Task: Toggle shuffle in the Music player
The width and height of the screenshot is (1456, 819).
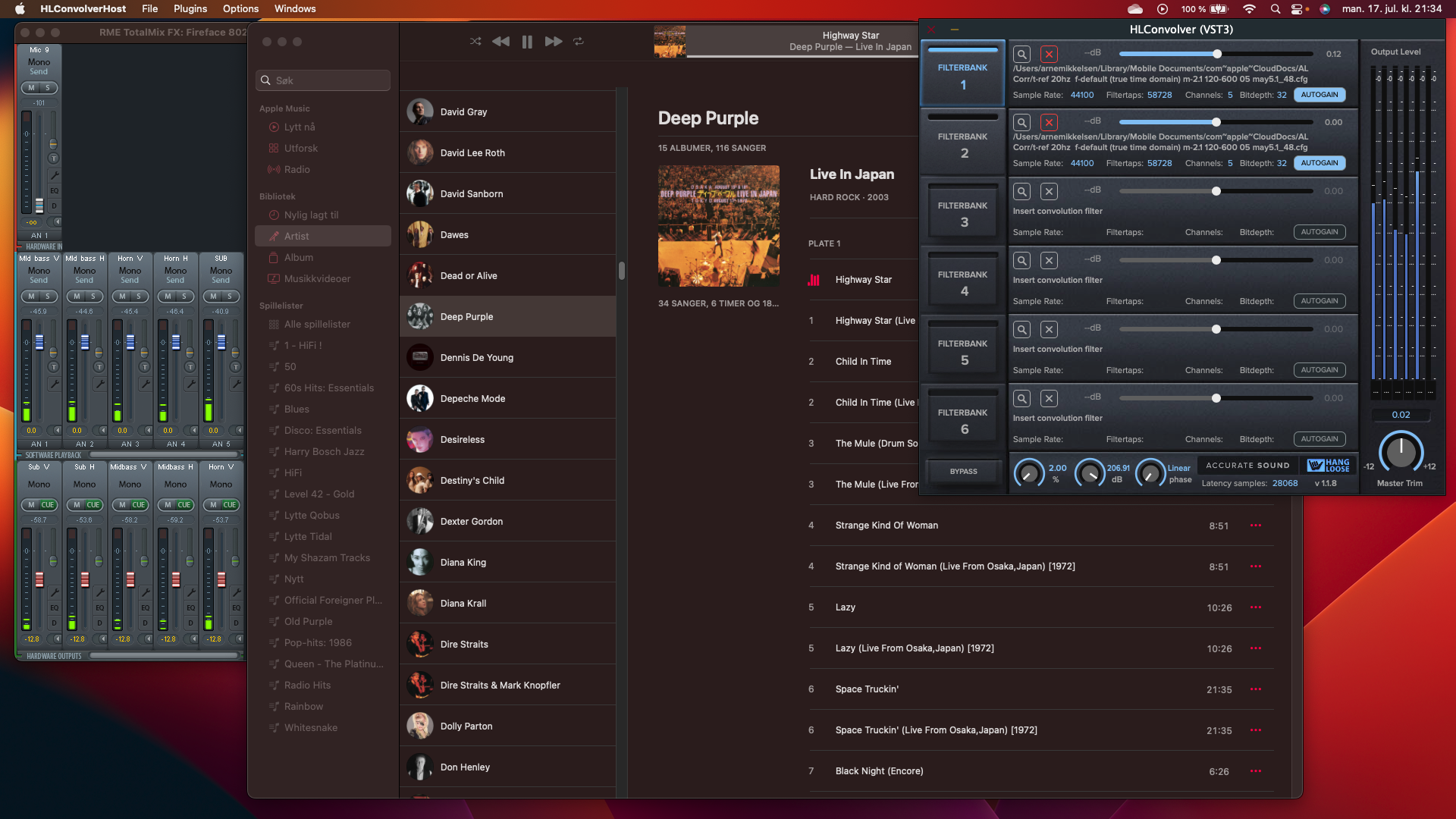Action: (475, 41)
